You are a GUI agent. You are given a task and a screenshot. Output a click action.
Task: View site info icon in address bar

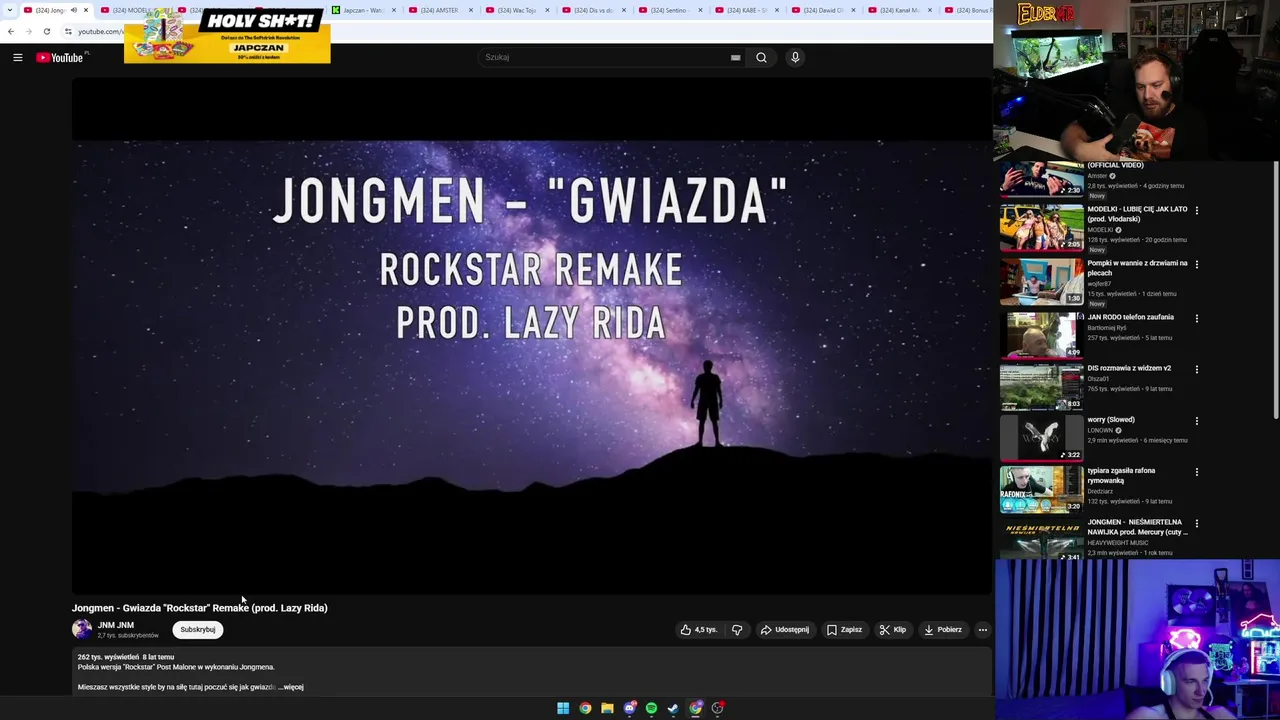tap(69, 31)
